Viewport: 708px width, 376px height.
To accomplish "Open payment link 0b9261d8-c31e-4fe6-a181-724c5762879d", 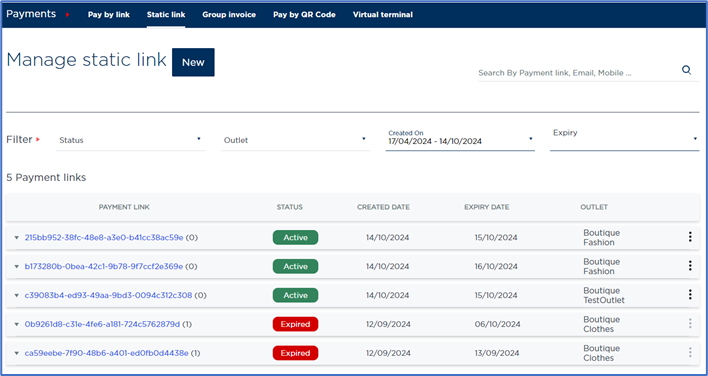I will coord(102,324).
